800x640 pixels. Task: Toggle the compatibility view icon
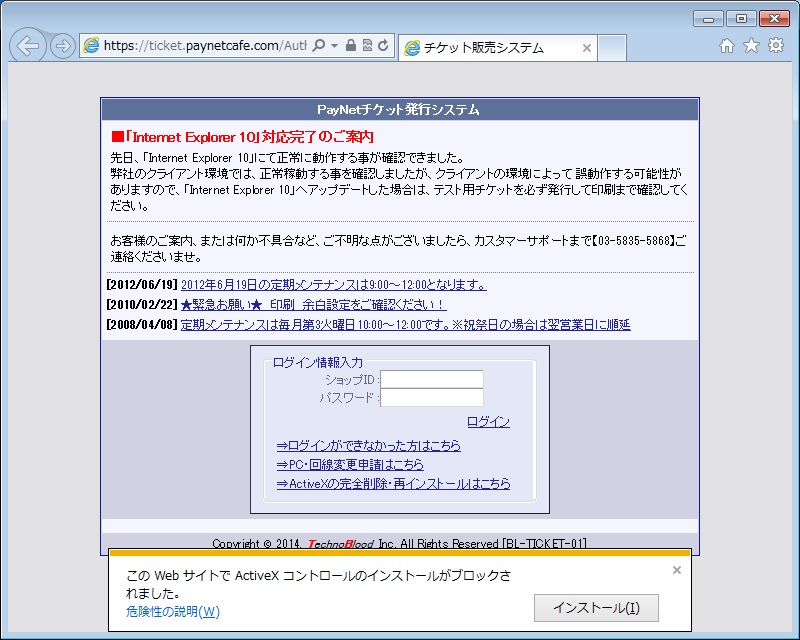(x=367, y=45)
